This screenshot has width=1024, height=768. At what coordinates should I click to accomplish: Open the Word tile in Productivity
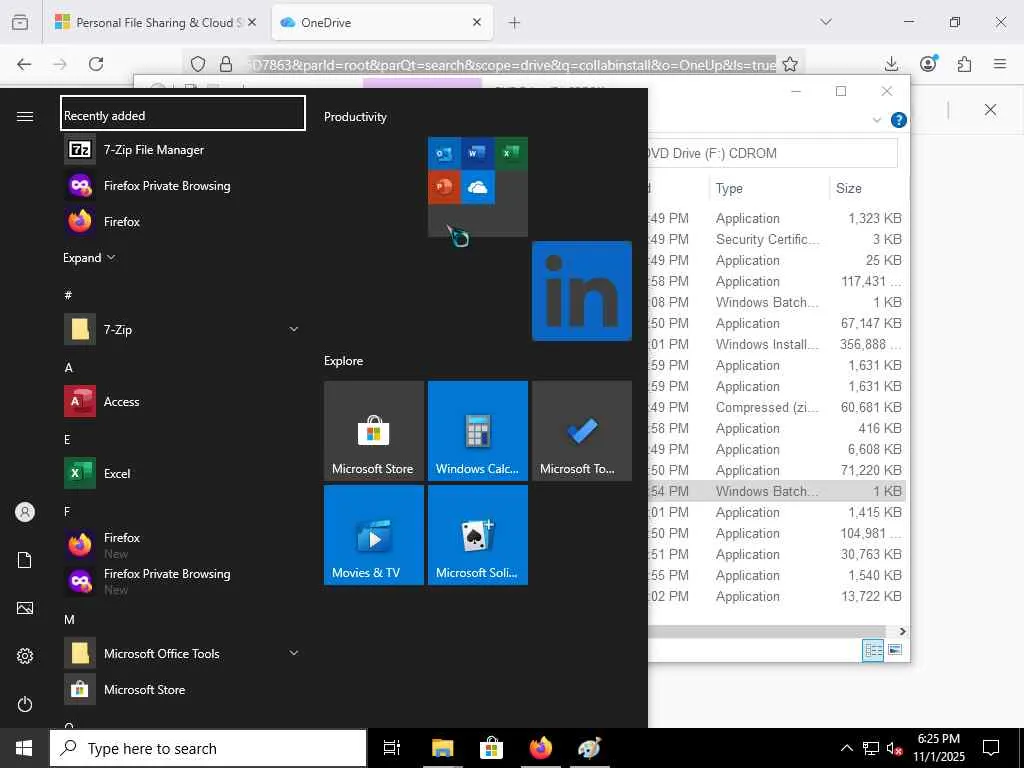477,153
